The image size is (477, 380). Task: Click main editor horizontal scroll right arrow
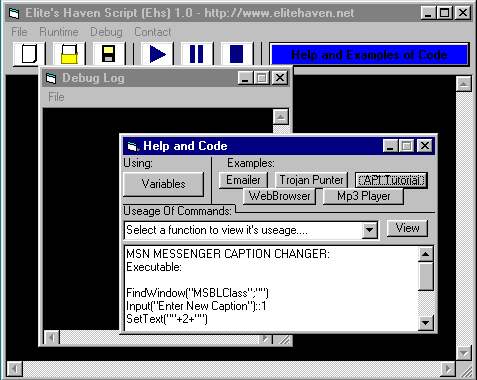448,369
